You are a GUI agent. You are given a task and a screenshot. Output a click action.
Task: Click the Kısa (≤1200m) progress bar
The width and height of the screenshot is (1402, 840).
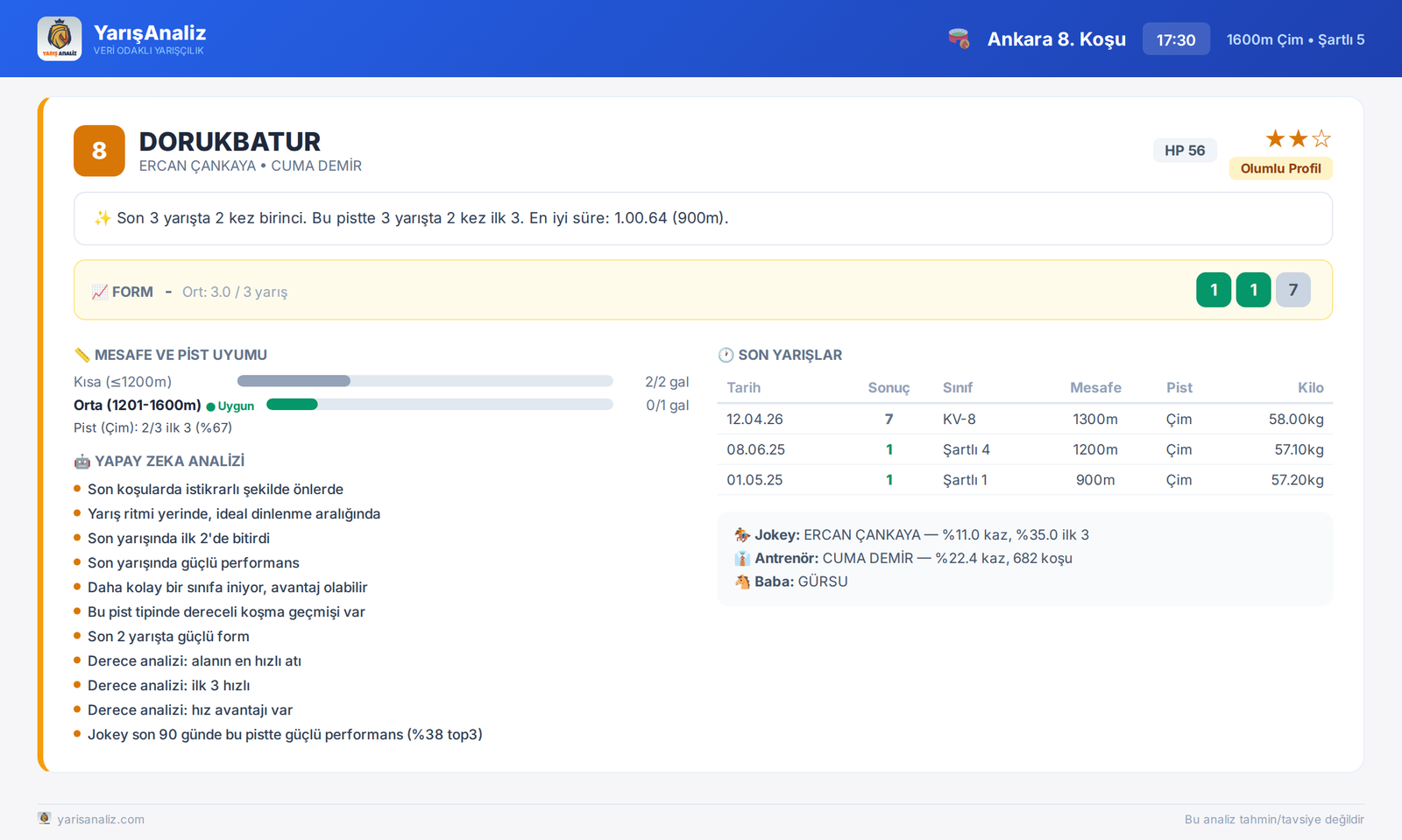point(425,381)
